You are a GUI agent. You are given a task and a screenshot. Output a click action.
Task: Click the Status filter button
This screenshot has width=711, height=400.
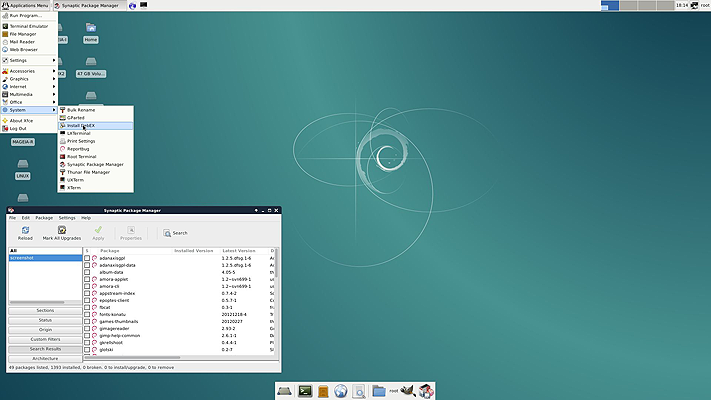click(45, 320)
